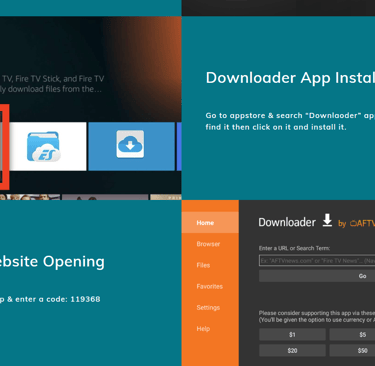The height and width of the screenshot is (366, 375).
Task: Choose the $1 donation button
Action: coord(292,335)
